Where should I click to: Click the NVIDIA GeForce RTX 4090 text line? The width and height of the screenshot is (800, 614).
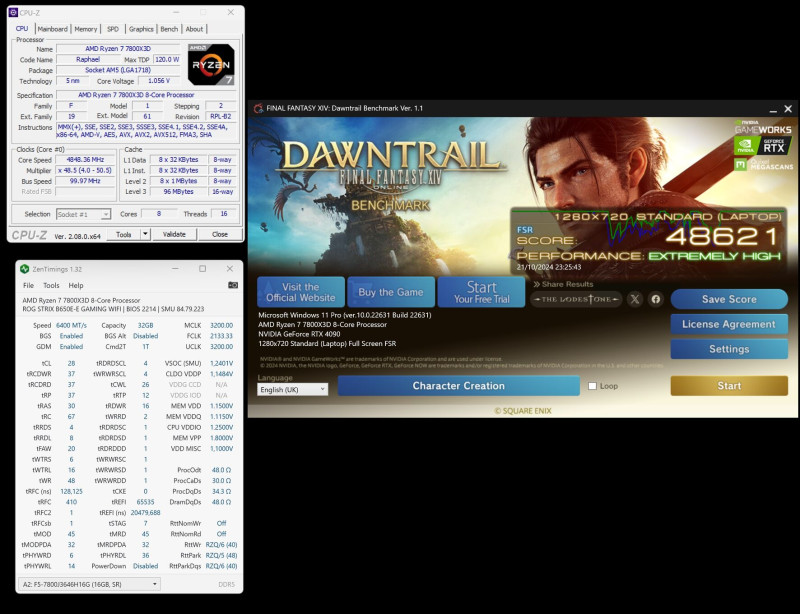click(299, 334)
